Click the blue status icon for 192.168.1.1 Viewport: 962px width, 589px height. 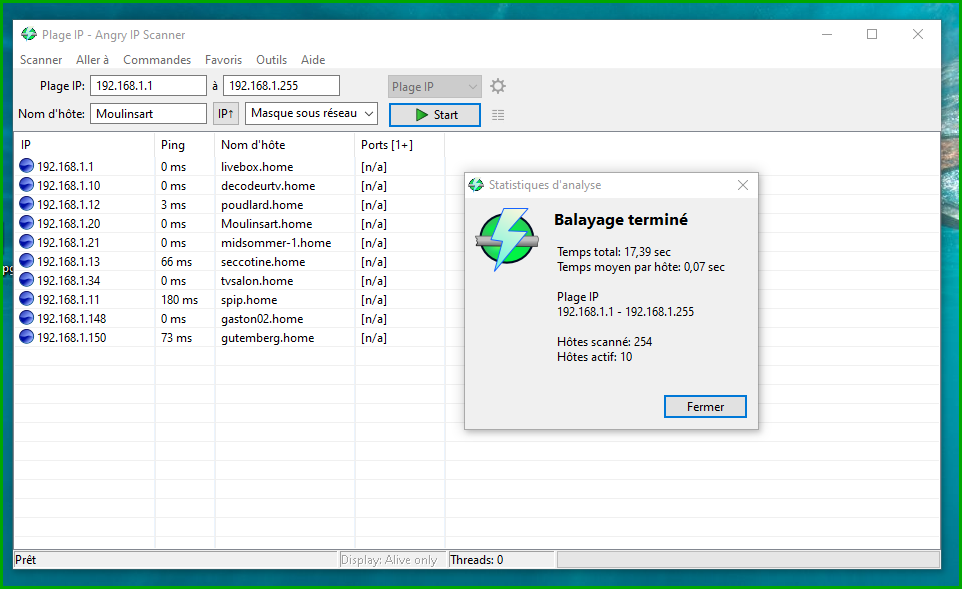point(27,167)
